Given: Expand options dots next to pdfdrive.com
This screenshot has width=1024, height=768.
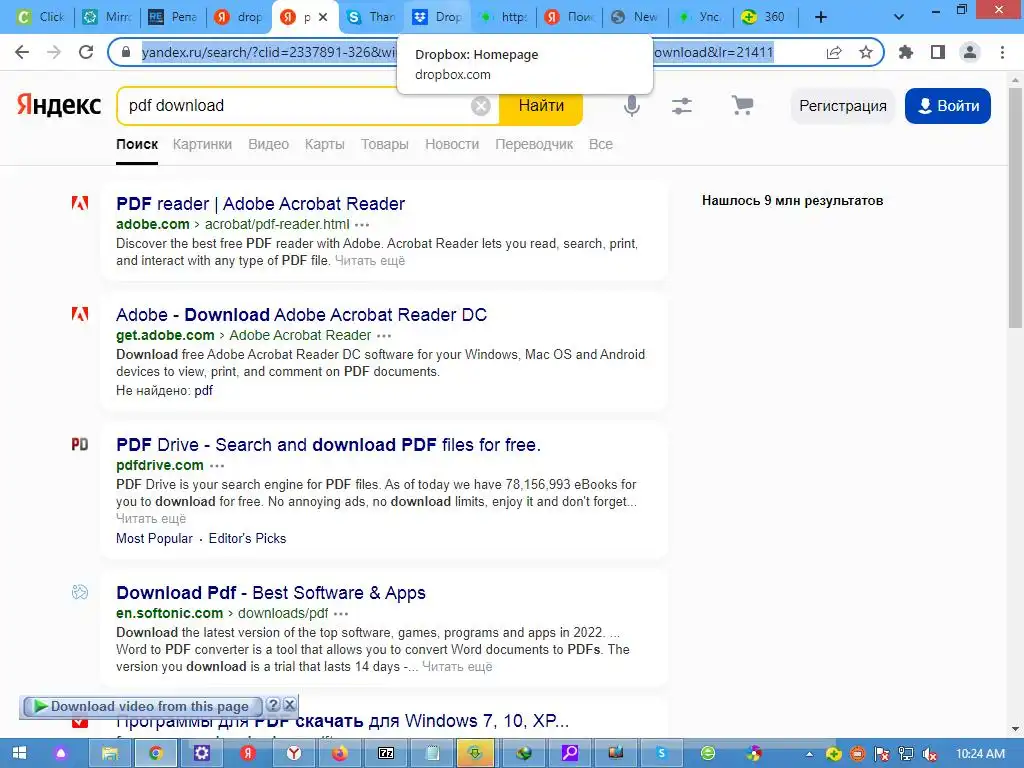Looking at the screenshot, I should 217,466.
